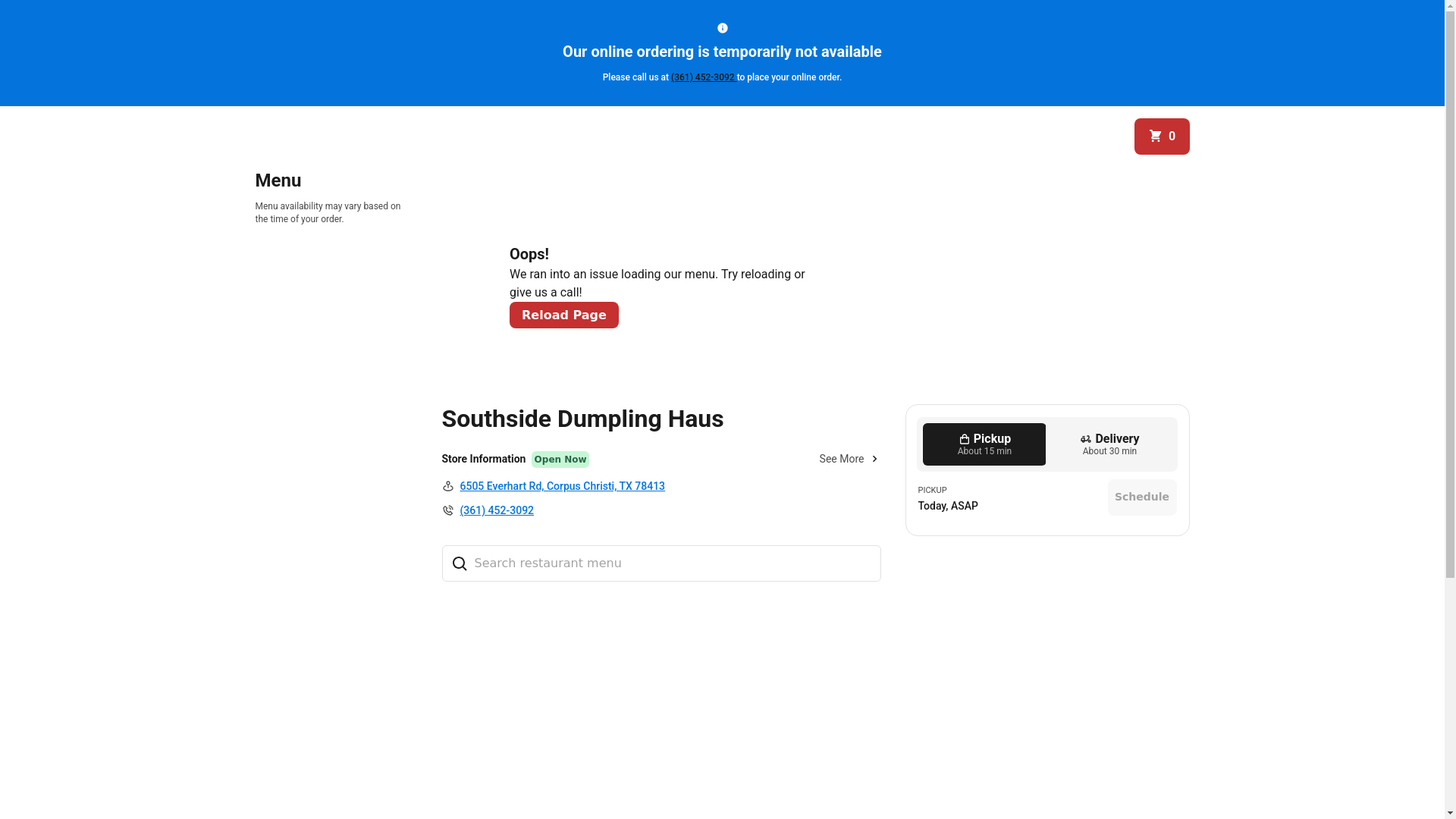
Task: Click the Schedule button
Action: (1141, 497)
